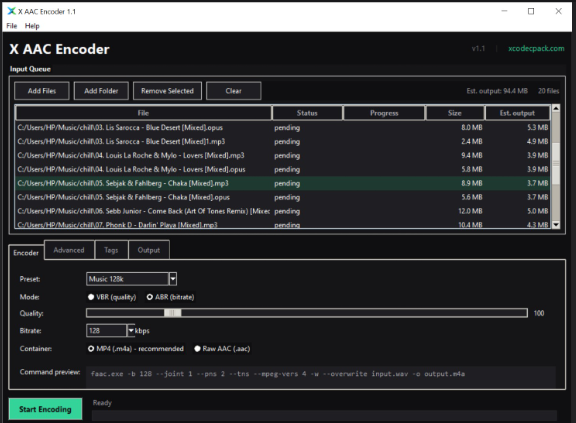The height and width of the screenshot is (423, 576).
Task: Click the Add Folder button
Action: click(101, 91)
